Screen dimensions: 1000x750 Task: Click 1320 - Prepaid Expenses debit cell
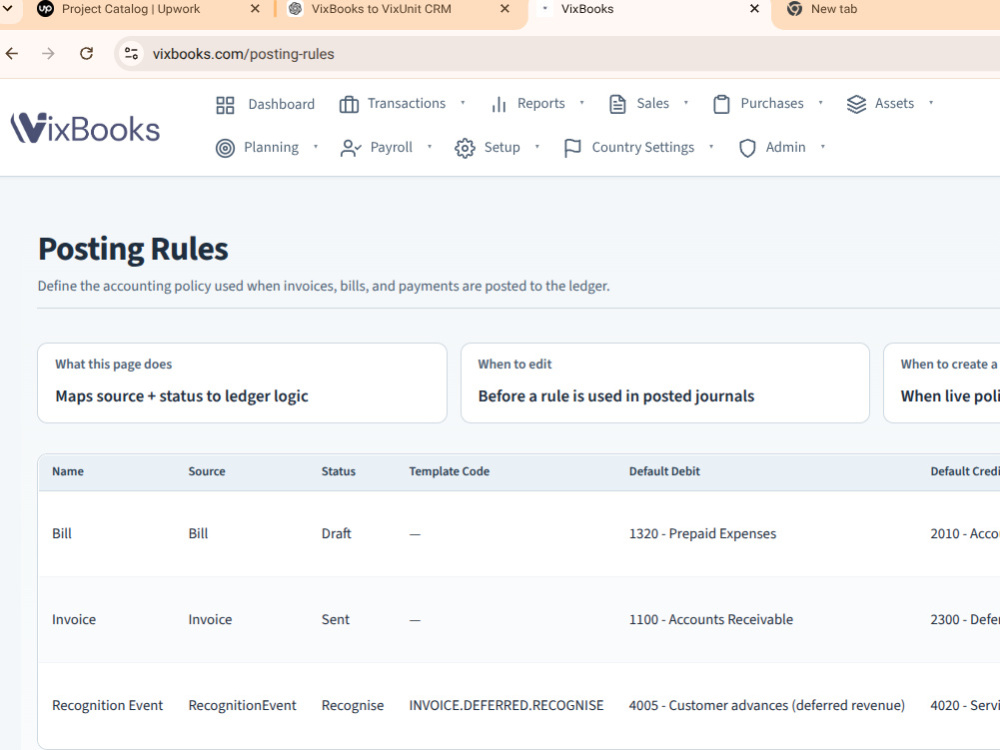[x=702, y=533]
